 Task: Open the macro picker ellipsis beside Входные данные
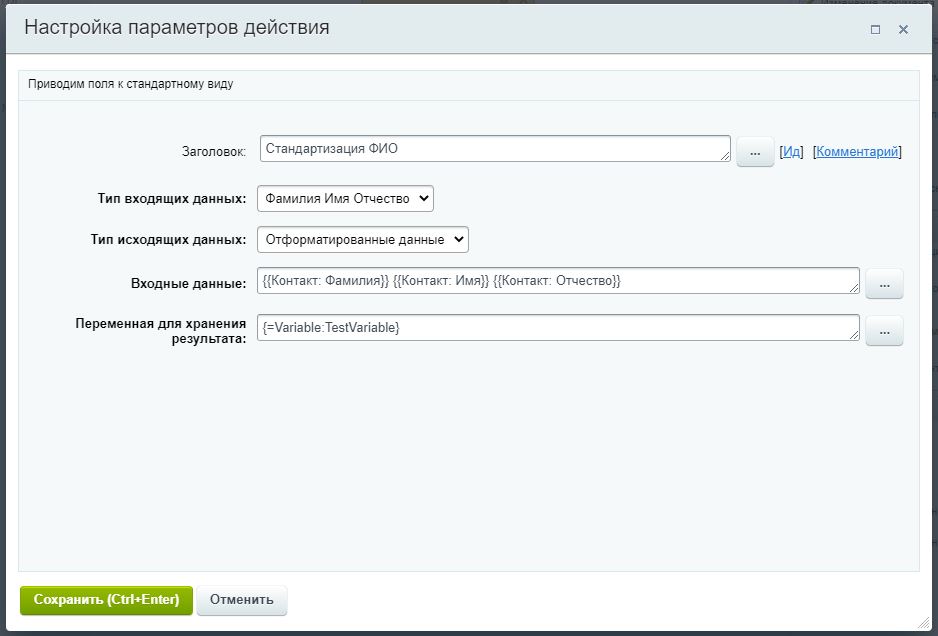884,283
